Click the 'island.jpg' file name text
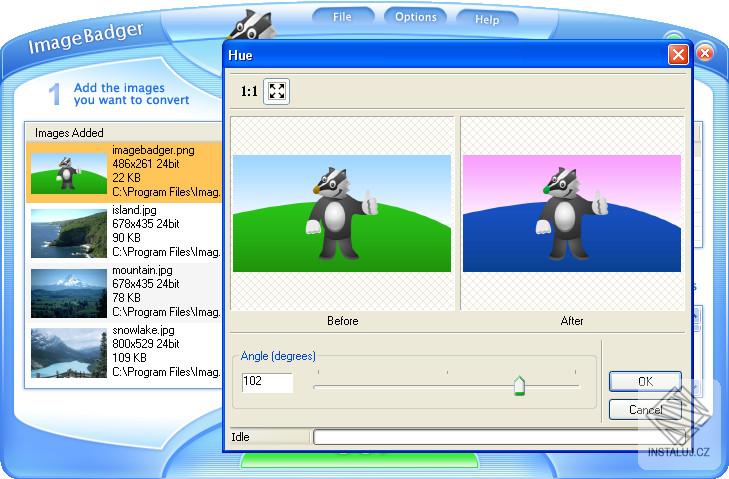 click(134, 210)
